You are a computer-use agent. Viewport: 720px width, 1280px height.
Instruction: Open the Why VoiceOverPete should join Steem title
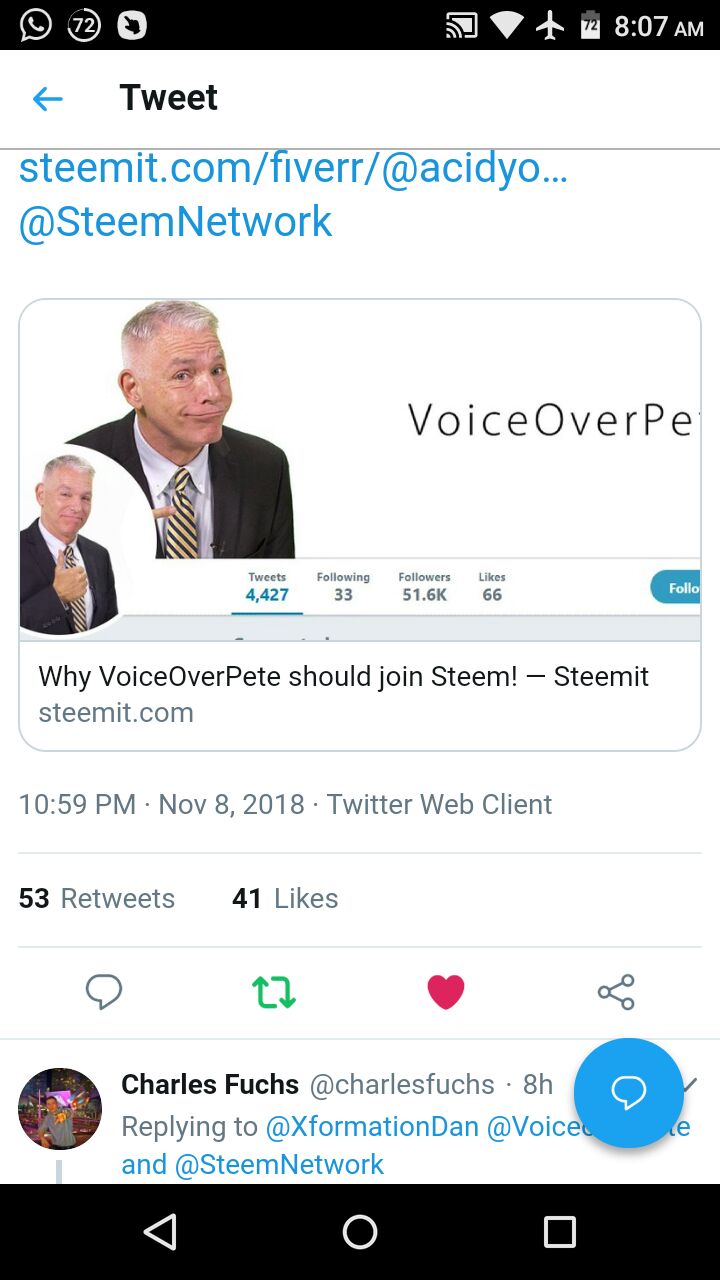point(343,676)
